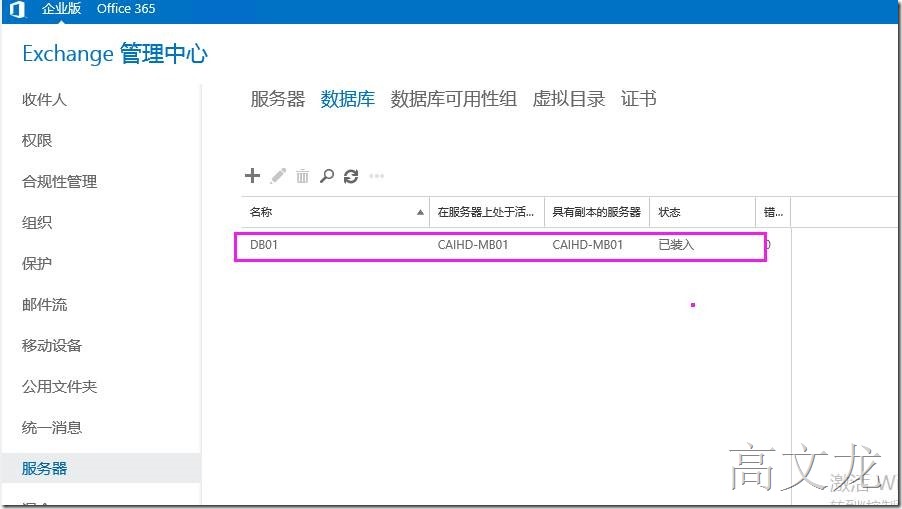Sort by 名称 column header
Screen dimensions: 902x509
tap(335, 212)
